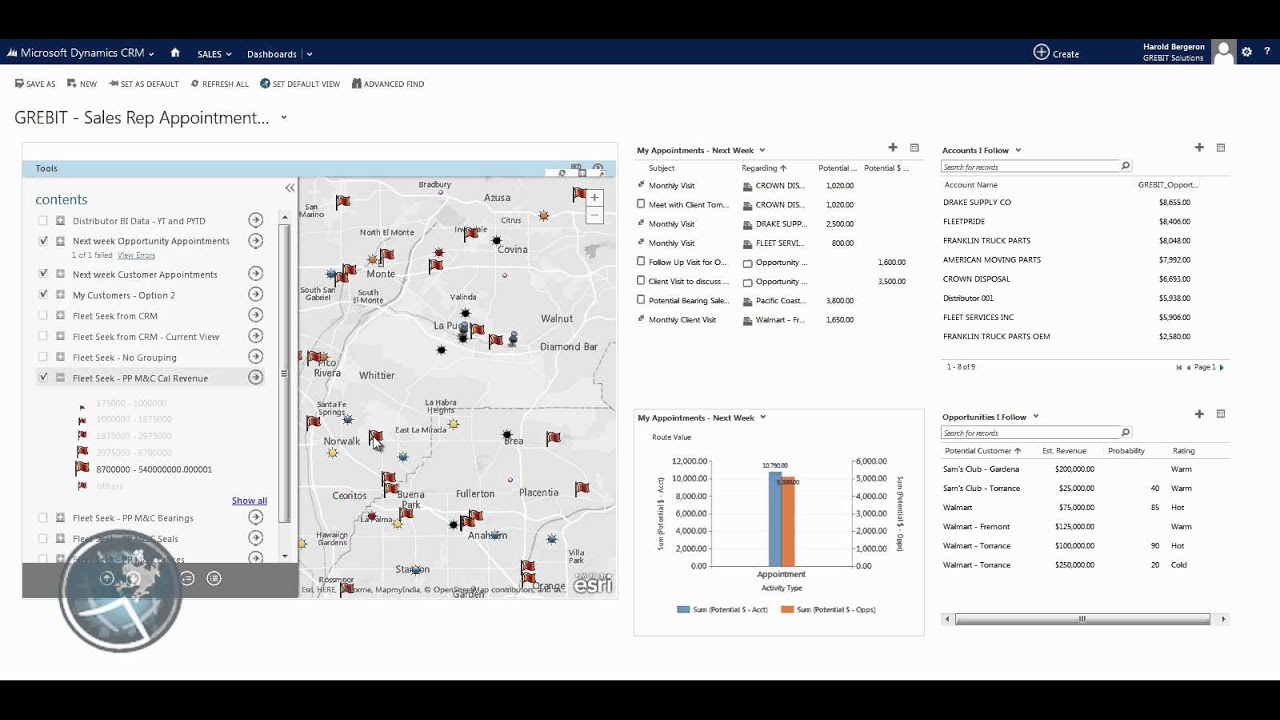
Task: Open the Dashboards navigation menu
Action: pyautogui.click(x=279, y=54)
